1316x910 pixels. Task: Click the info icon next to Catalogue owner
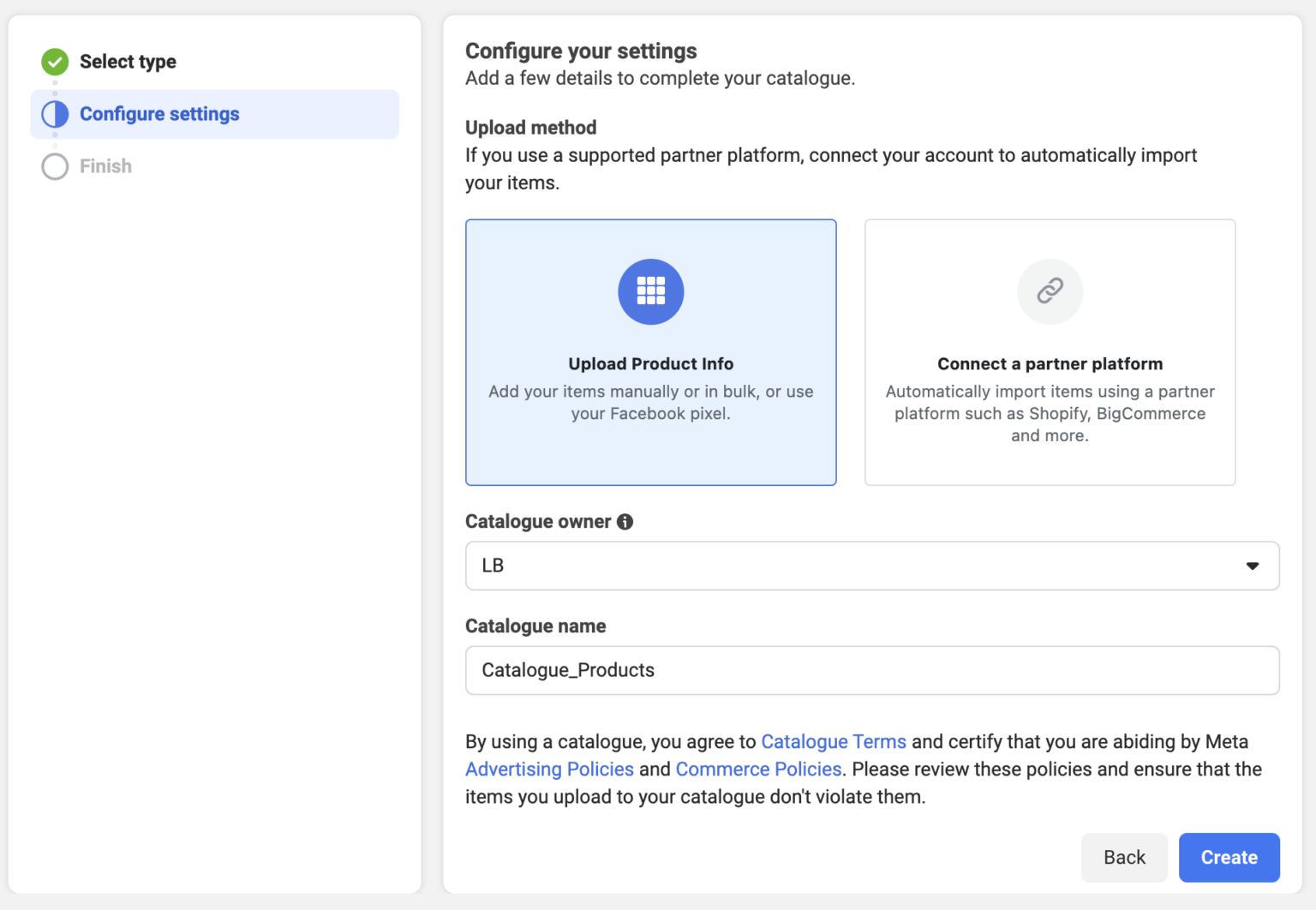click(625, 521)
